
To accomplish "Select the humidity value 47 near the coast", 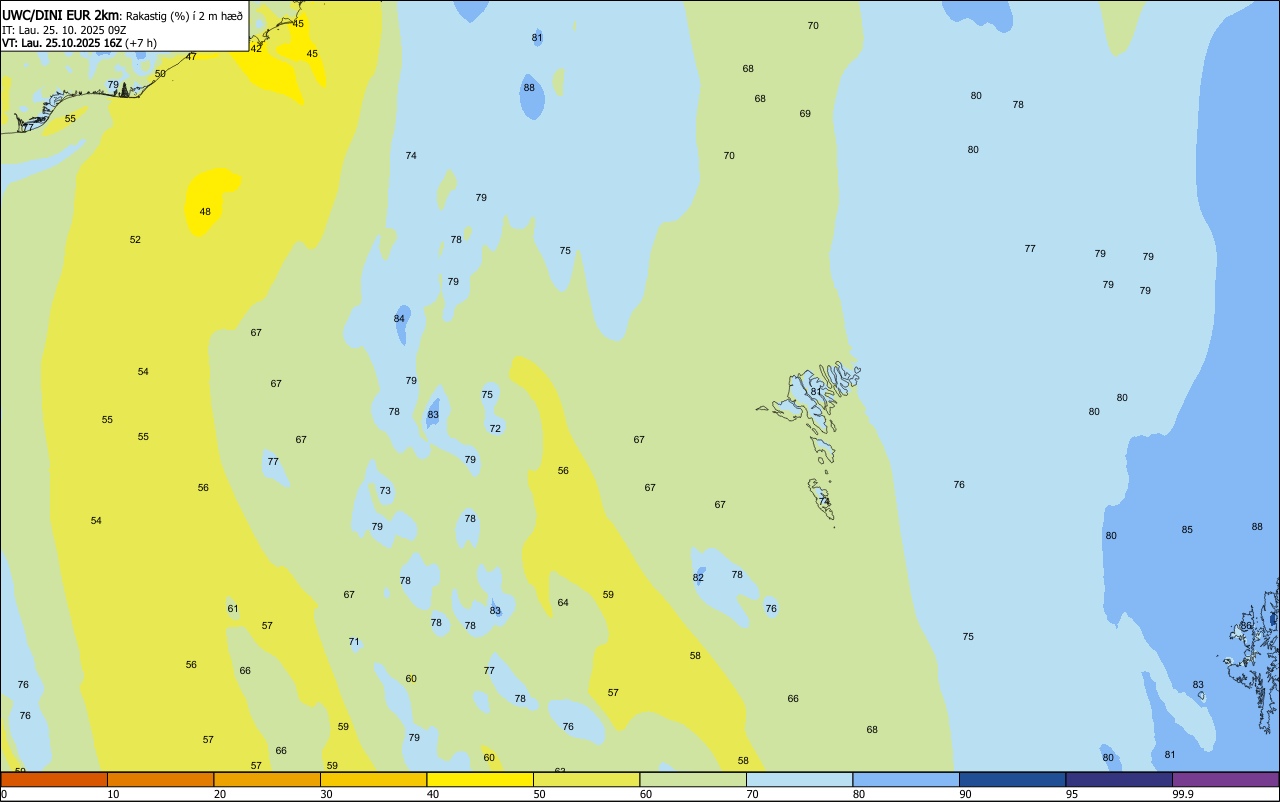I will 191,57.
